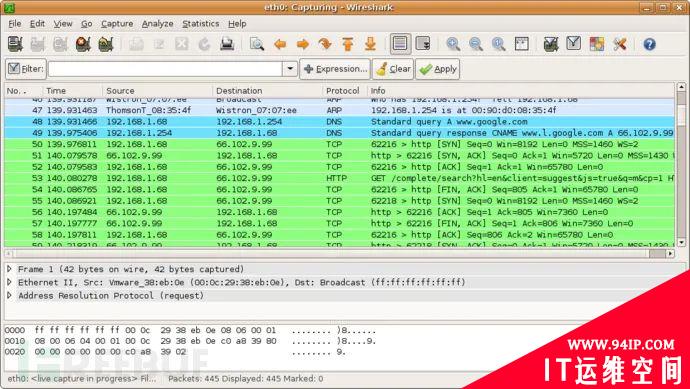Open the Help menu
The width and height of the screenshot is (690, 389).
pyautogui.click(x=237, y=24)
